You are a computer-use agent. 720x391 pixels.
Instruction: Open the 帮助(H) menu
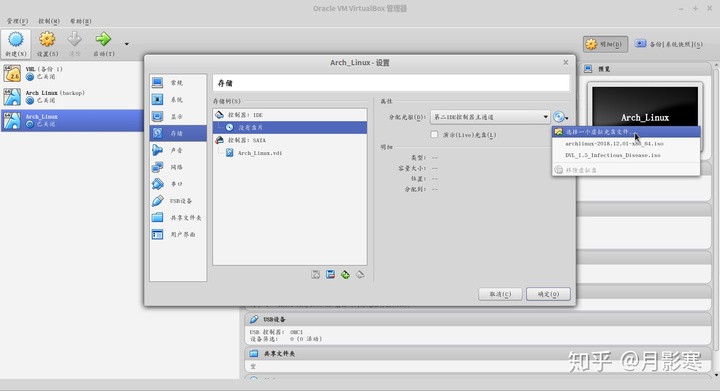[80, 21]
